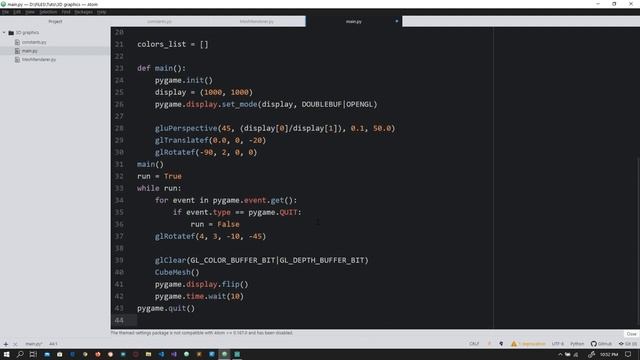Open constants.py in the tree
640x360 pixels.
34,42
